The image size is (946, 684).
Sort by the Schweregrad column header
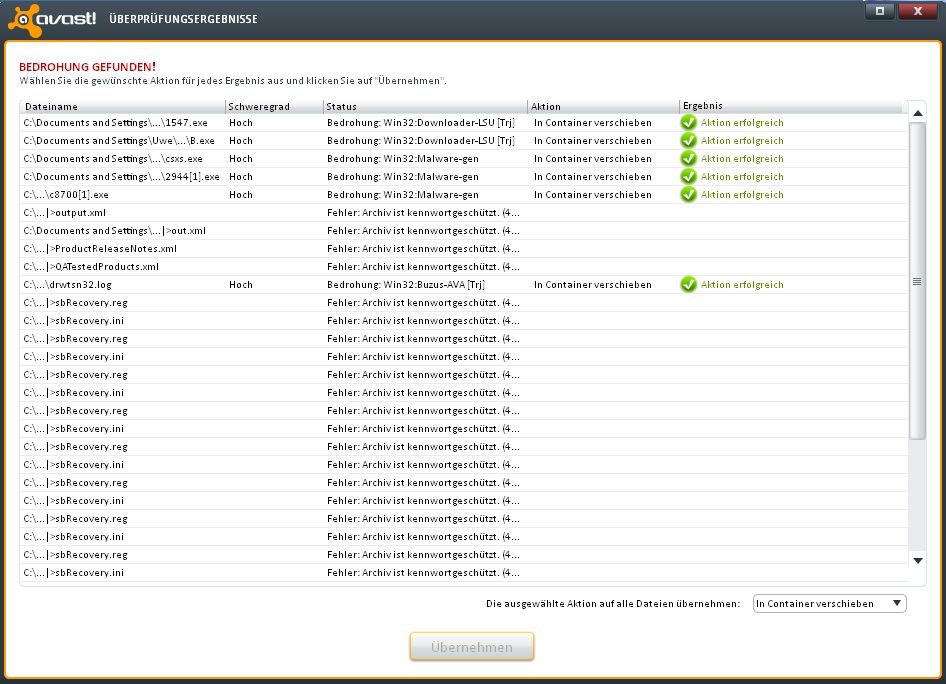coord(273,106)
